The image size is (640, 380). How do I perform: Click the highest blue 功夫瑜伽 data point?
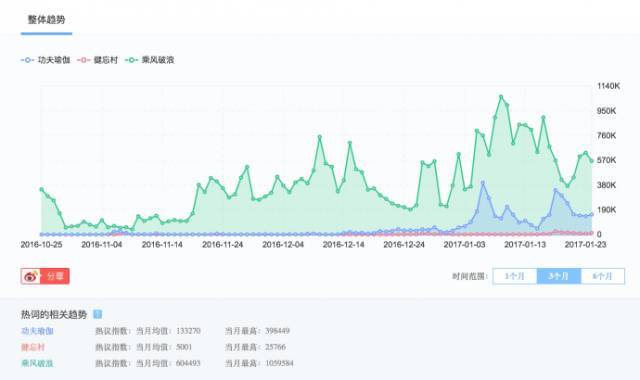click(x=483, y=183)
